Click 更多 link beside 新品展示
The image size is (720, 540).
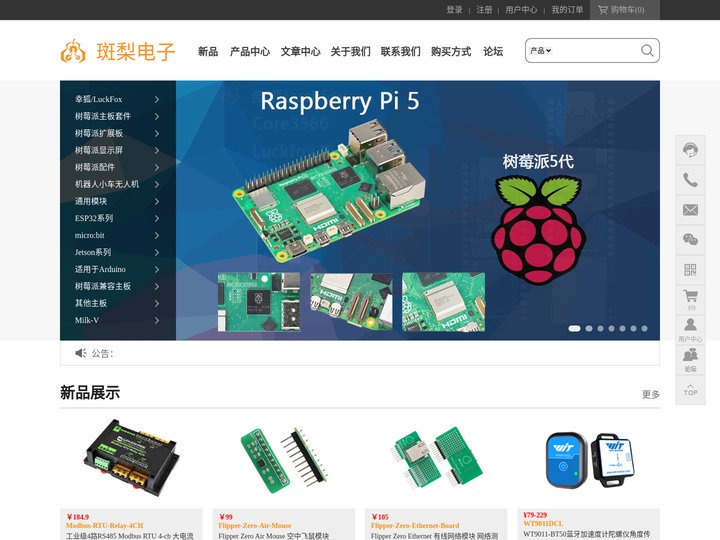651,394
